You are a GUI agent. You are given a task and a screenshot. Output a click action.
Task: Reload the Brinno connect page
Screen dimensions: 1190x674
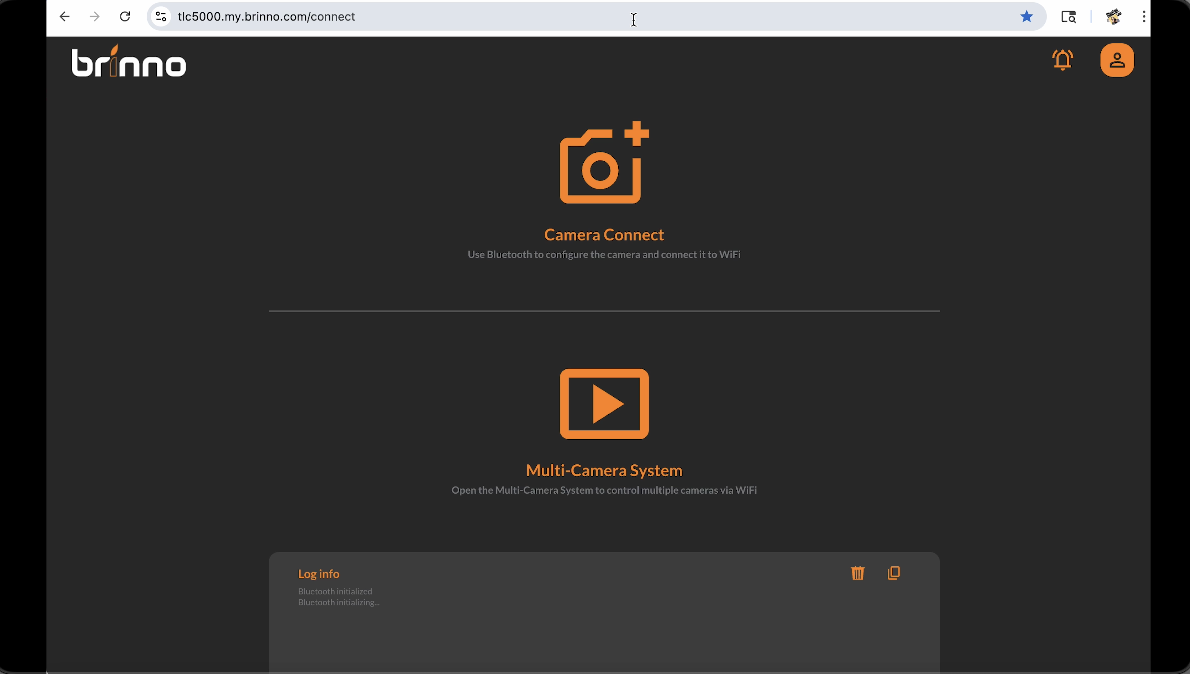(125, 17)
